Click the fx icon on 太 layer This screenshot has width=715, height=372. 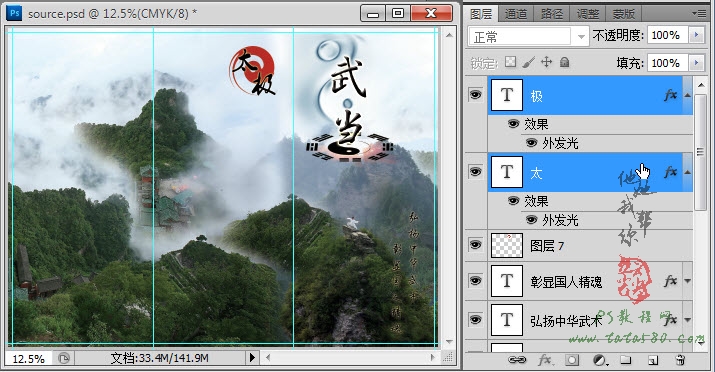670,172
